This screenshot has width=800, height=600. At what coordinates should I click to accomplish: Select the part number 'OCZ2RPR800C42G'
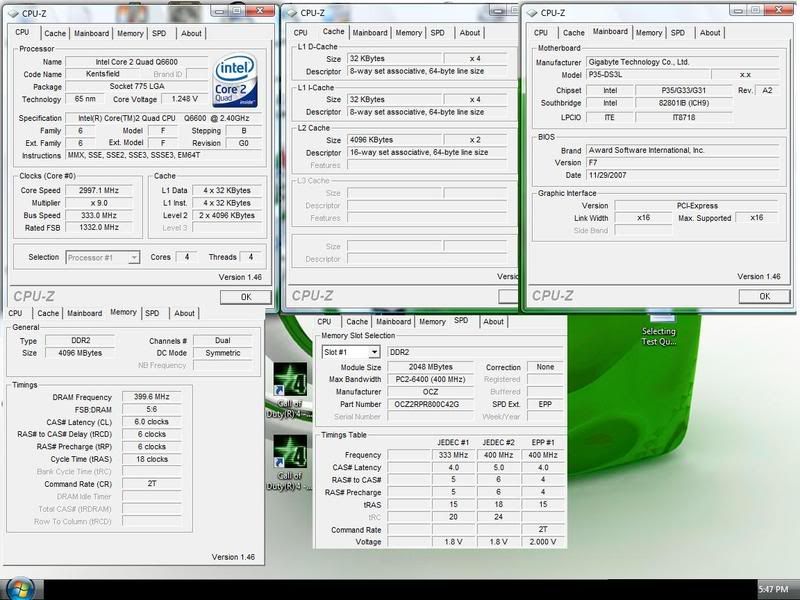pyautogui.click(x=431, y=404)
